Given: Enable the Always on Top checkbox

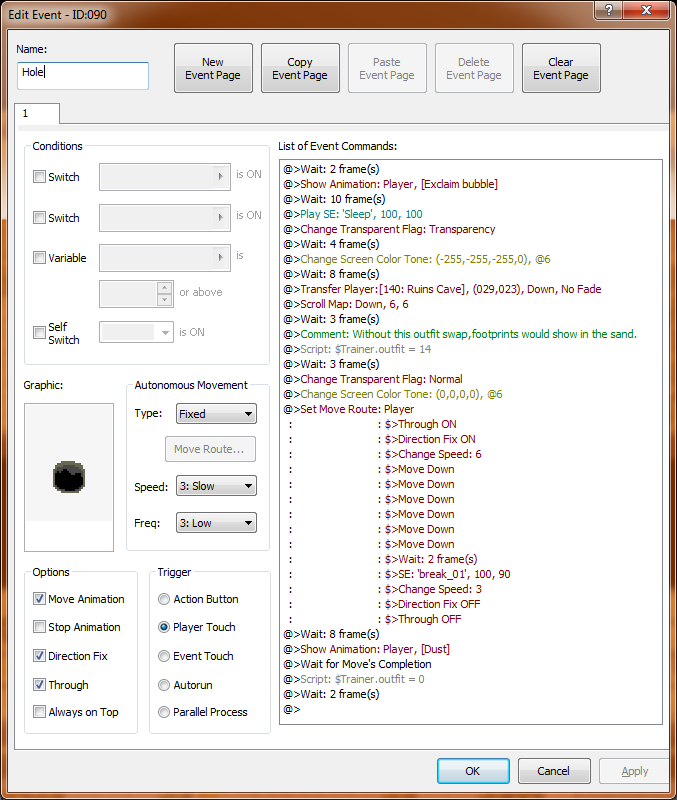Looking at the screenshot, I should pyautogui.click(x=40, y=712).
